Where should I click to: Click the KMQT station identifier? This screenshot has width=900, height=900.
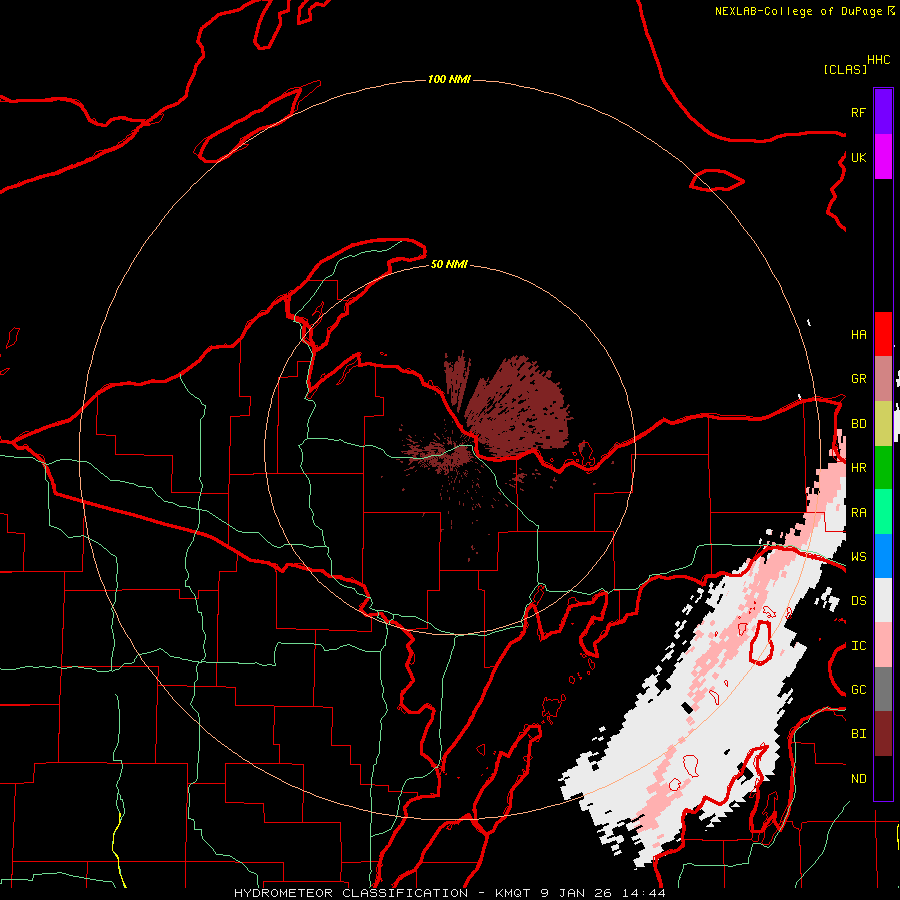513,893
